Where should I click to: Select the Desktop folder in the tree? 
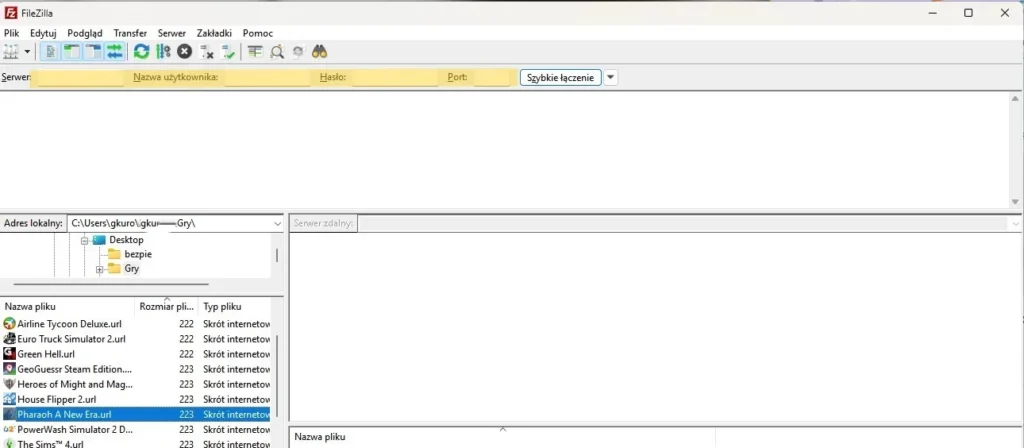click(126, 240)
